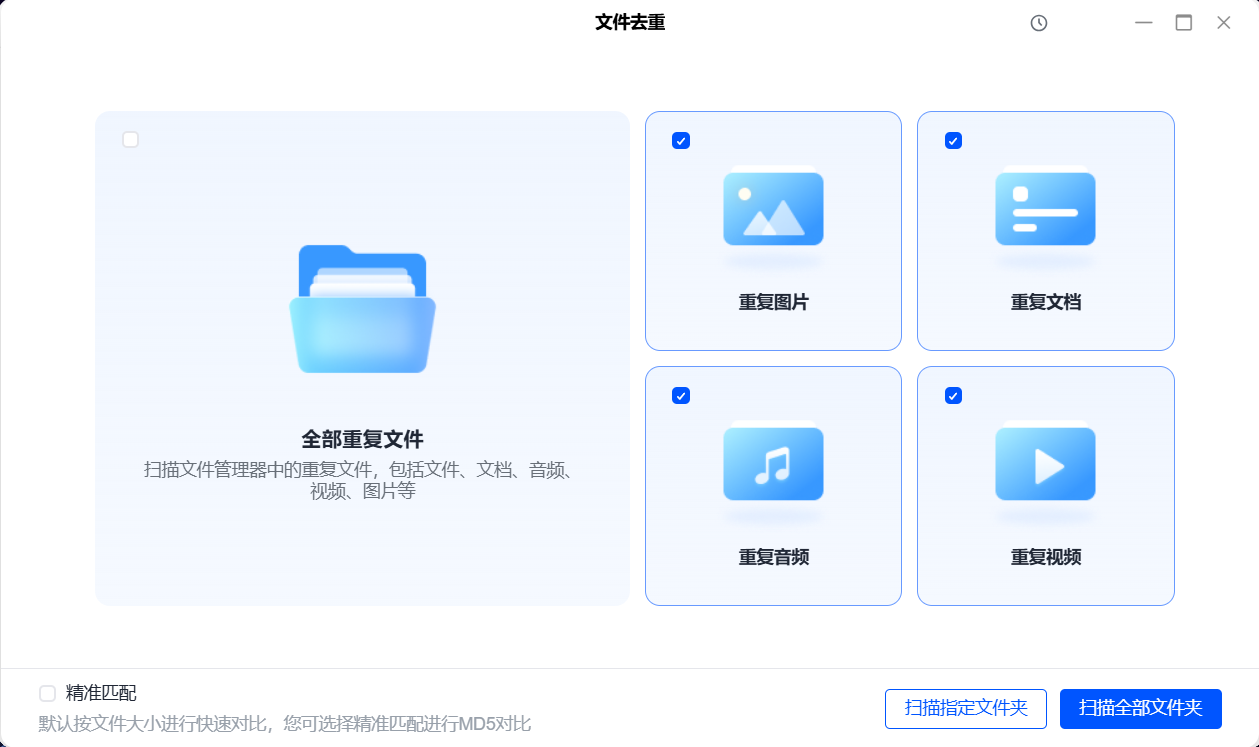Click the 扫描全部文件夹 button
Screen dimensions: 1259x747
[x=1141, y=709]
